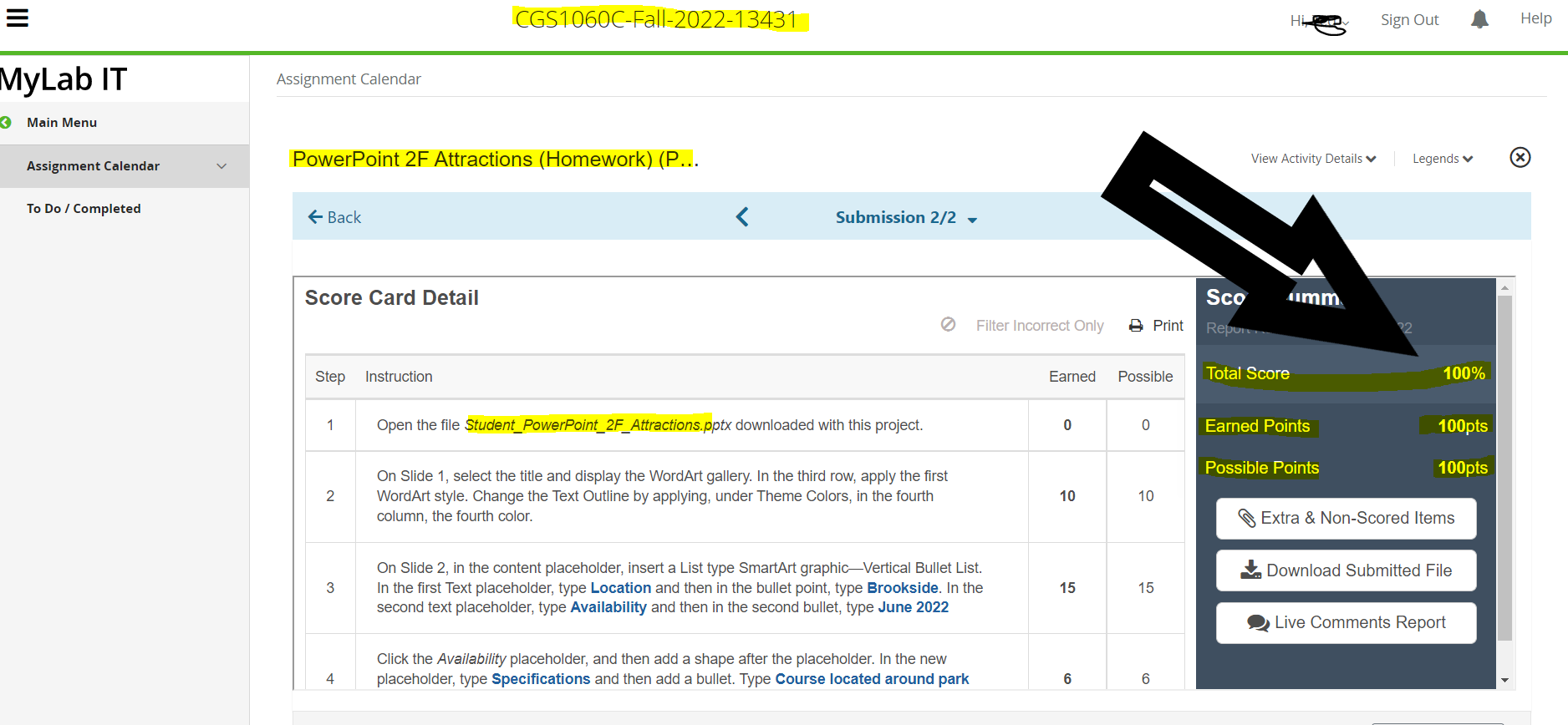Expand View Activity Details dropdown
Image resolution: width=1568 pixels, height=725 pixels.
[1313, 159]
